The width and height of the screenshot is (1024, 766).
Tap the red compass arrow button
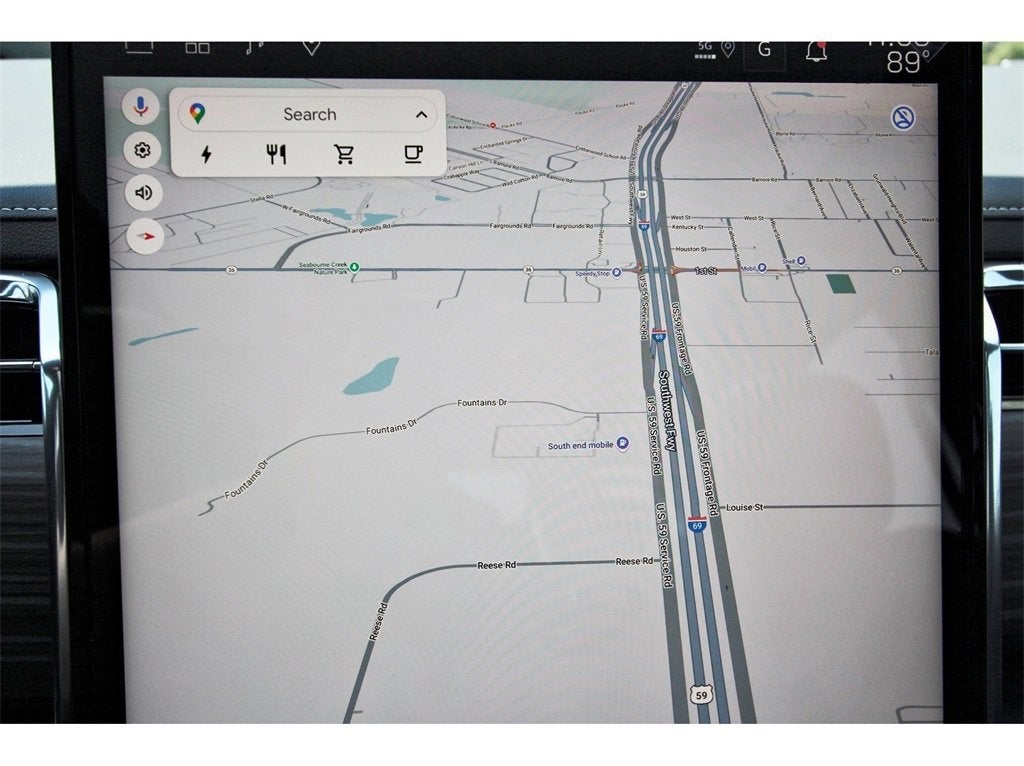(x=146, y=236)
